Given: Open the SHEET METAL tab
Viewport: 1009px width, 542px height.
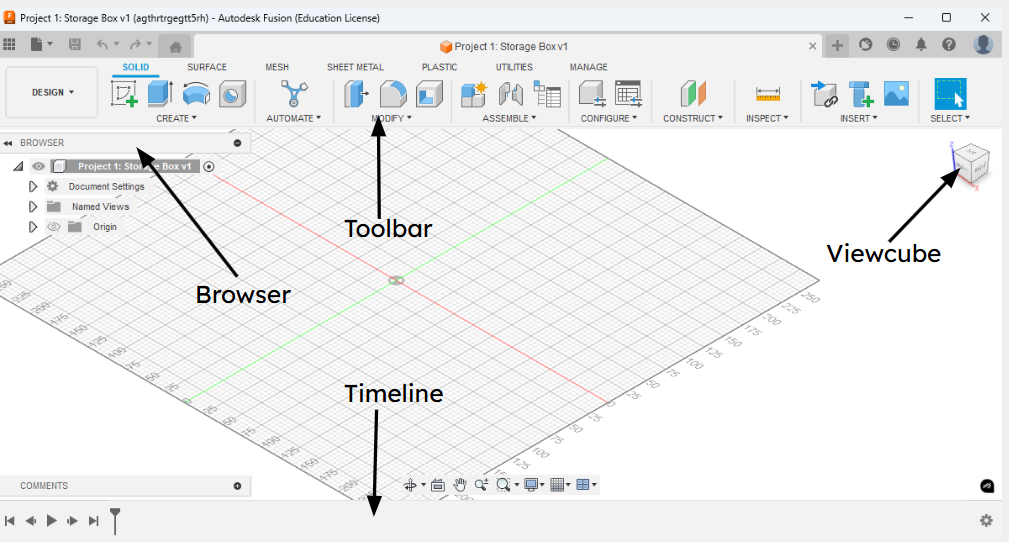Looking at the screenshot, I should [x=355, y=67].
